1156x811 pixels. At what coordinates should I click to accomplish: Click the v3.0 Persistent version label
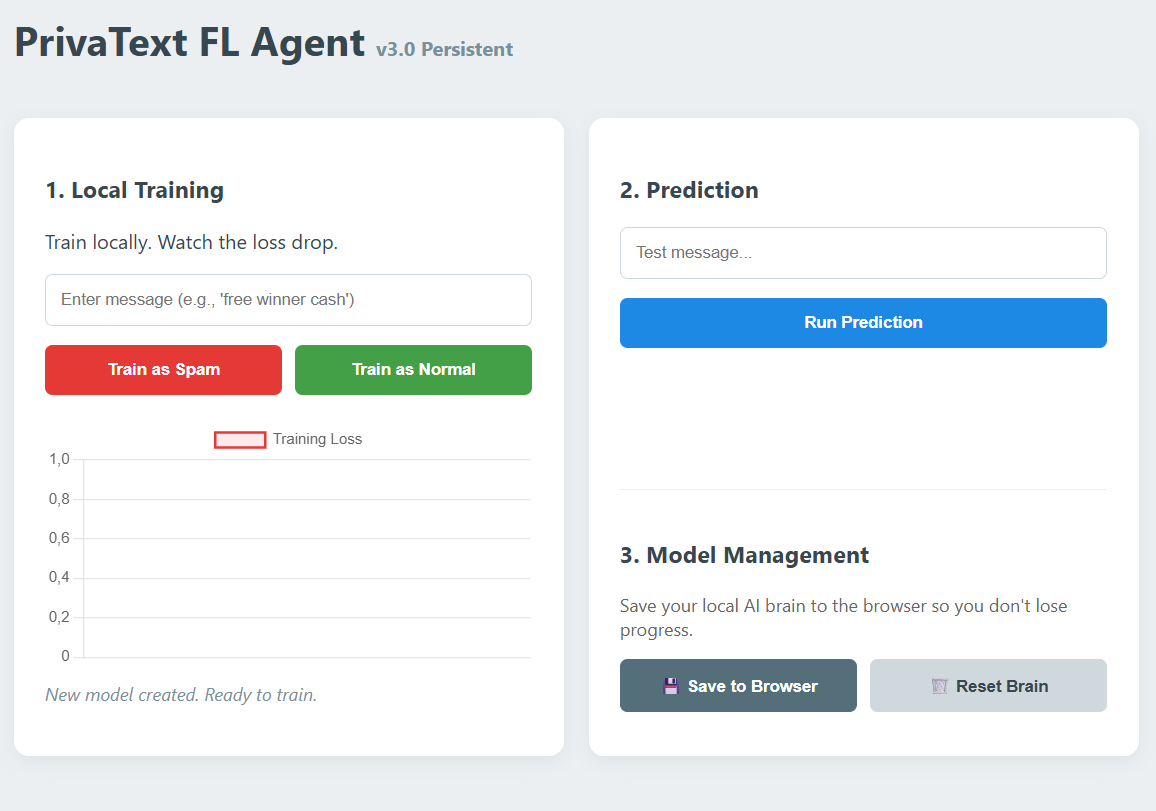445,49
